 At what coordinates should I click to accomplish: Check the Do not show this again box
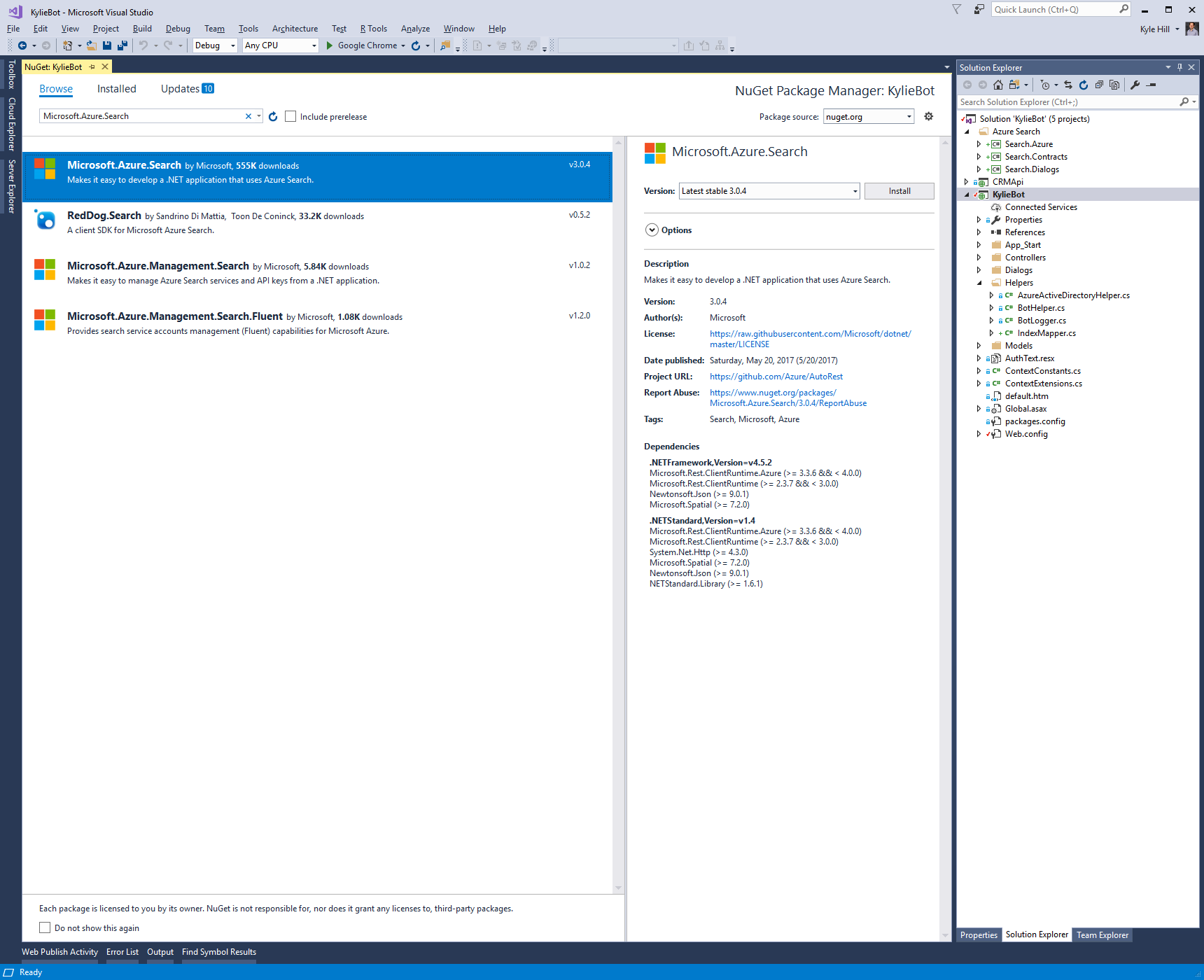point(45,927)
